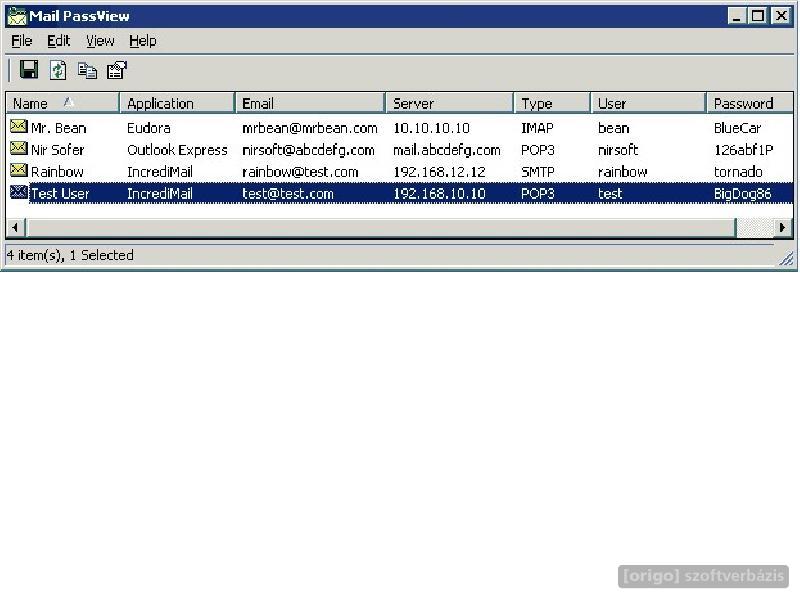Click the Mail PassView title bar app icon
The height and width of the screenshot is (600, 800).
click(x=17, y=16)
